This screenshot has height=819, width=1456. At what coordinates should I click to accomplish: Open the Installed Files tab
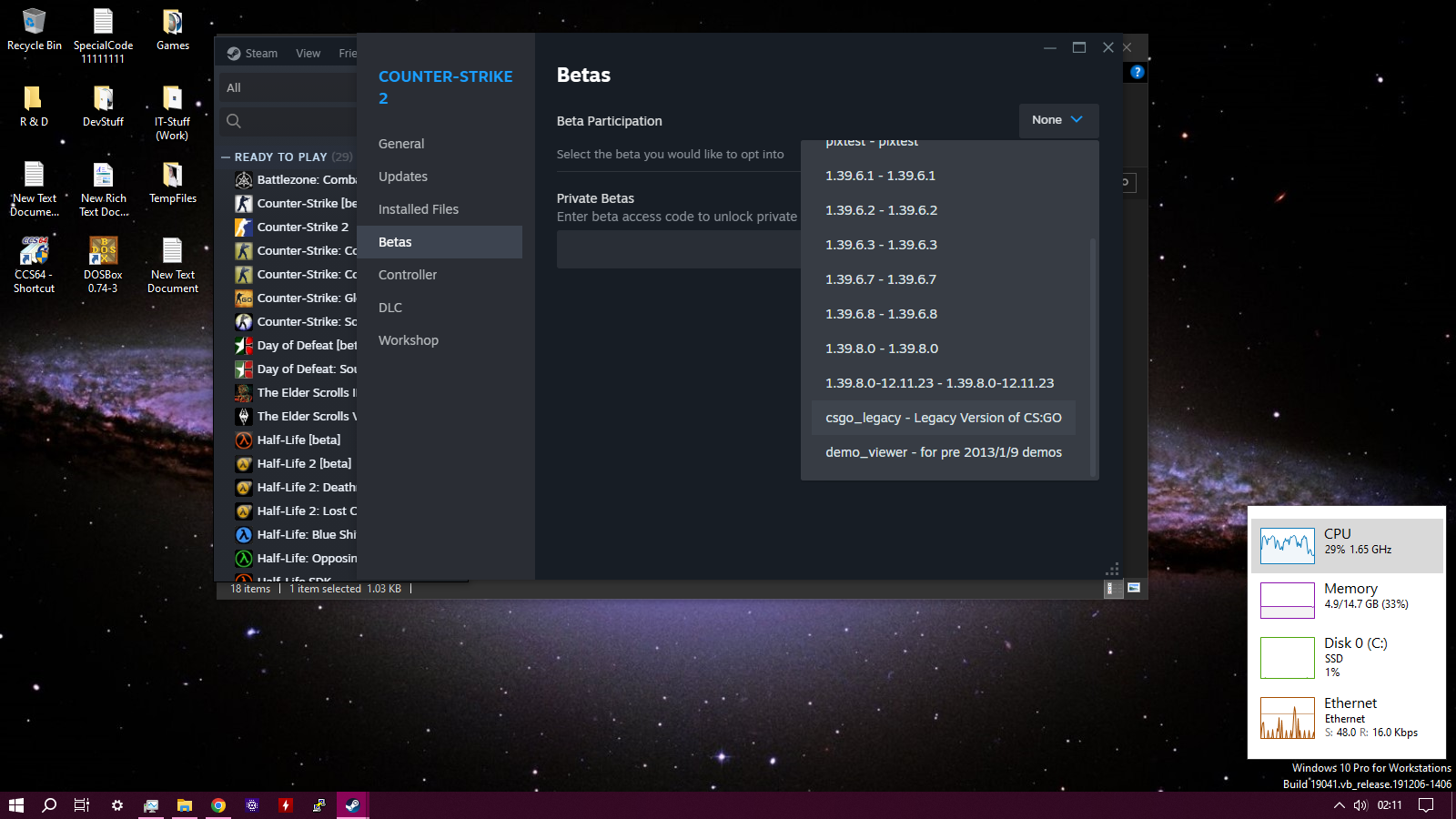tap(440, 209)
